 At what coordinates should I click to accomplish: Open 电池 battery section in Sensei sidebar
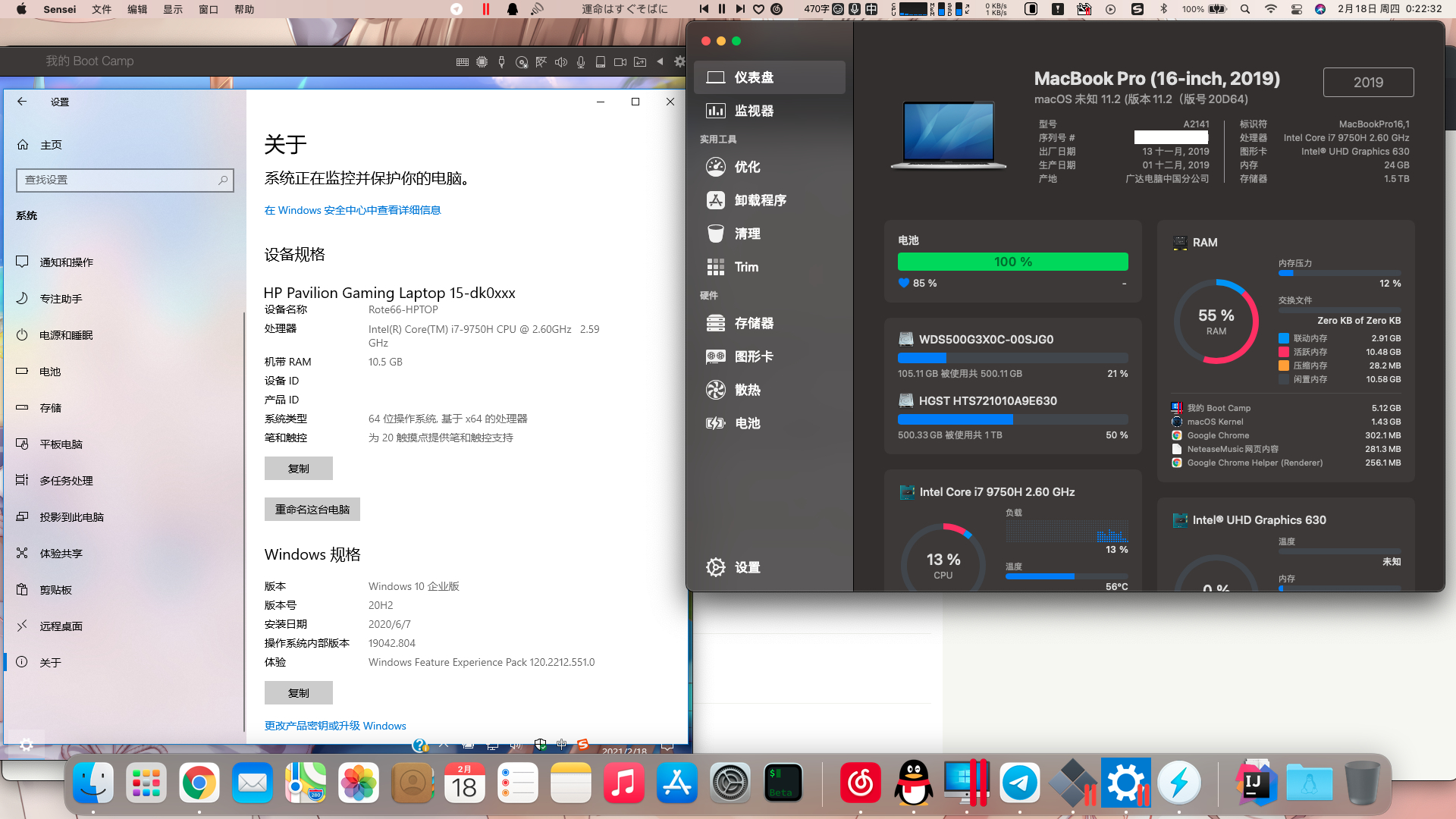770,423
